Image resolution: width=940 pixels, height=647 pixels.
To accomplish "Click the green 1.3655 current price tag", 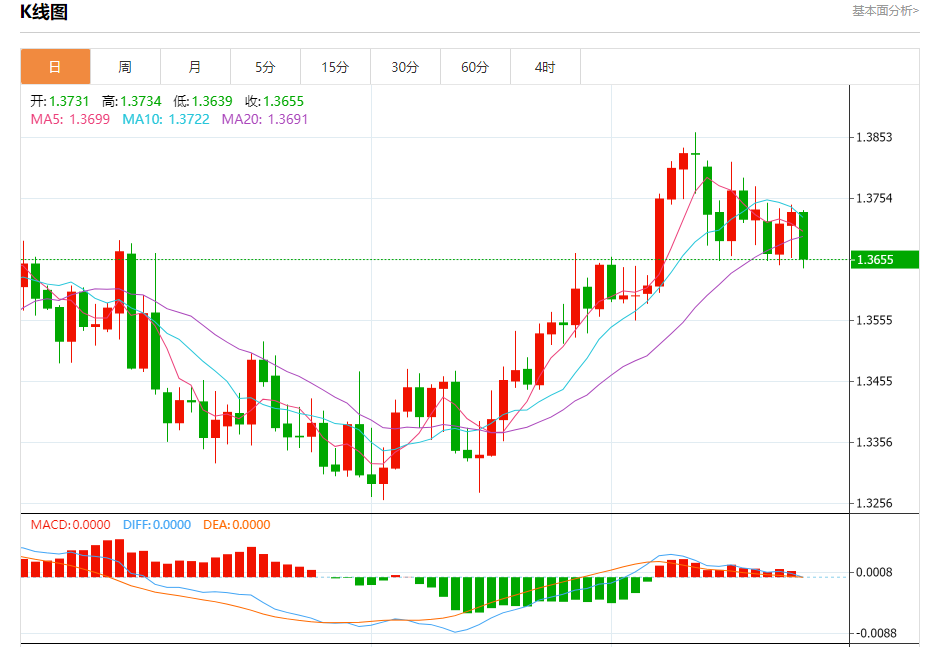I will [885, 260].
